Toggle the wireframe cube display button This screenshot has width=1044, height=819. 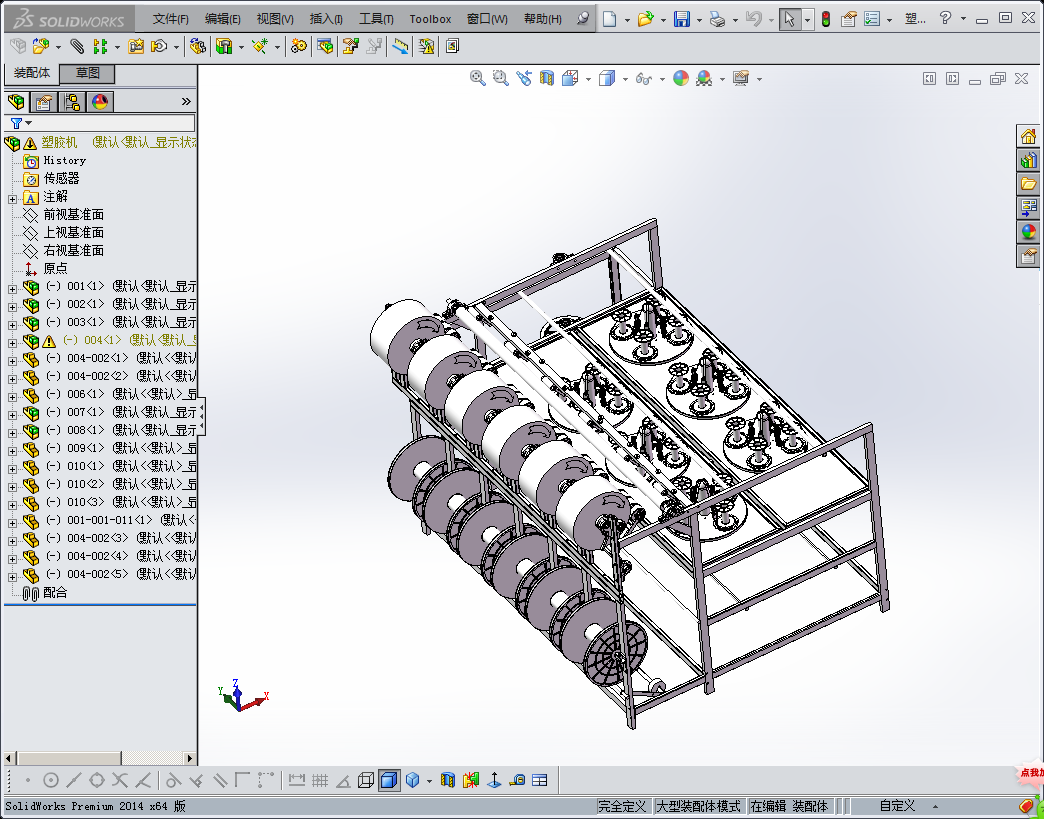pos(366,780)
